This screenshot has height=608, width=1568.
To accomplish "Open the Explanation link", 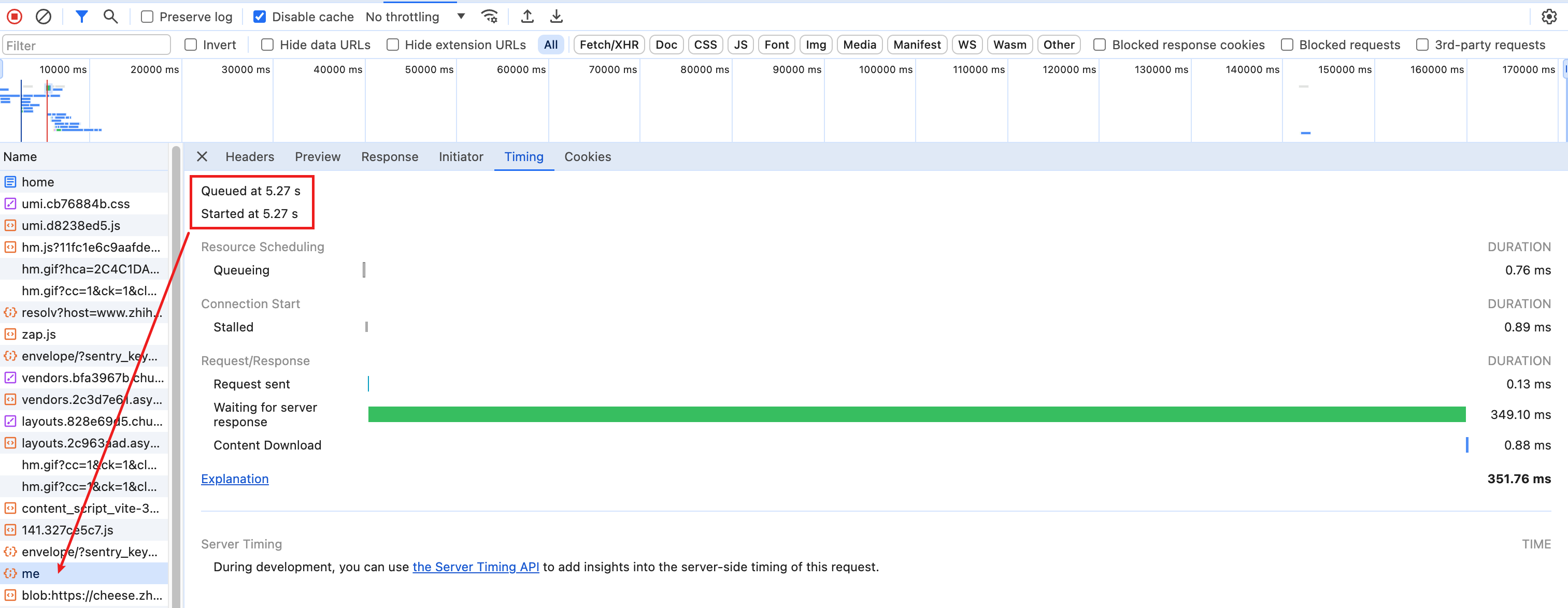I will (234, 479).
